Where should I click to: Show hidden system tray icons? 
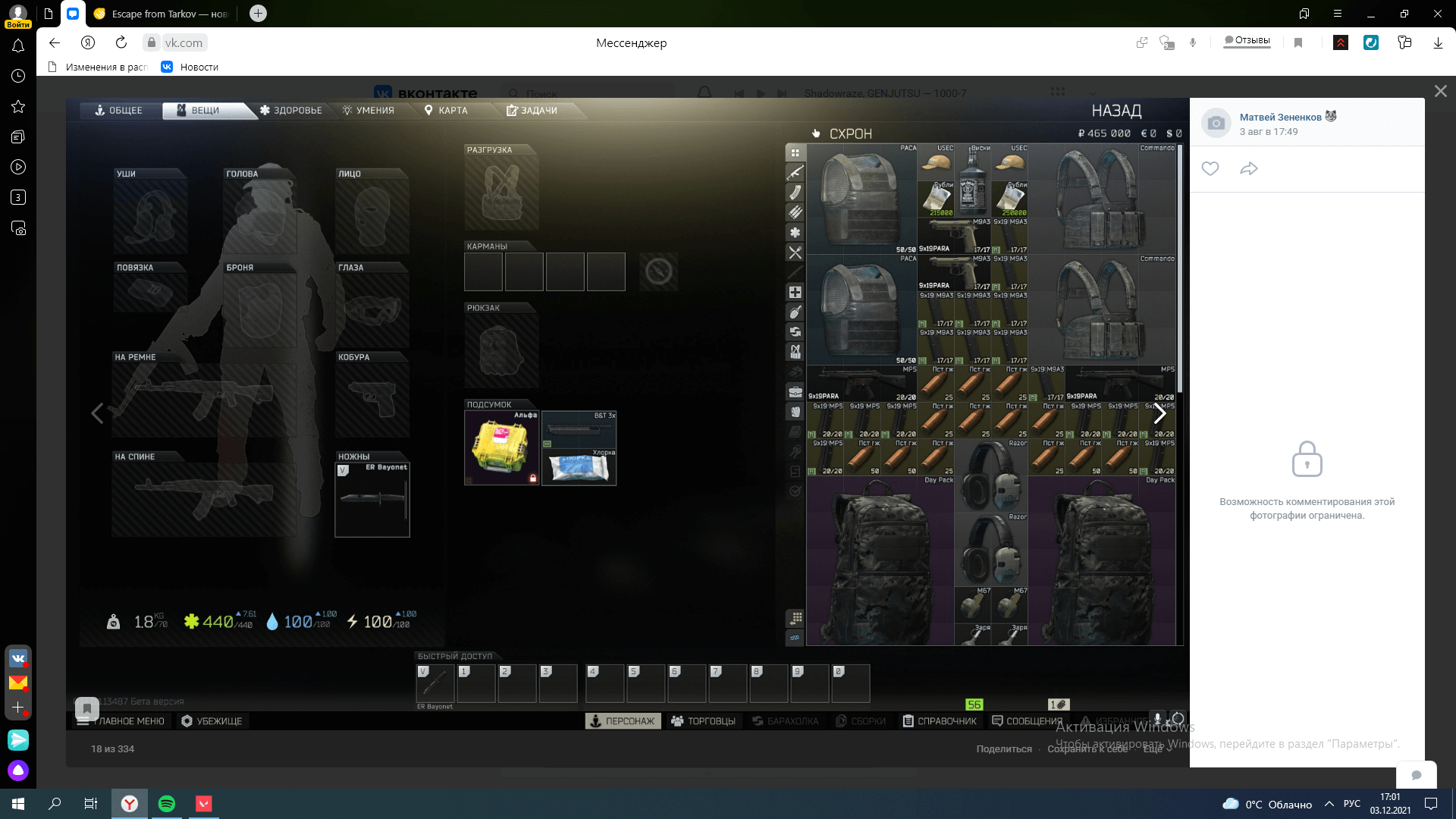pyautogui.click(x=1329, y=804)
